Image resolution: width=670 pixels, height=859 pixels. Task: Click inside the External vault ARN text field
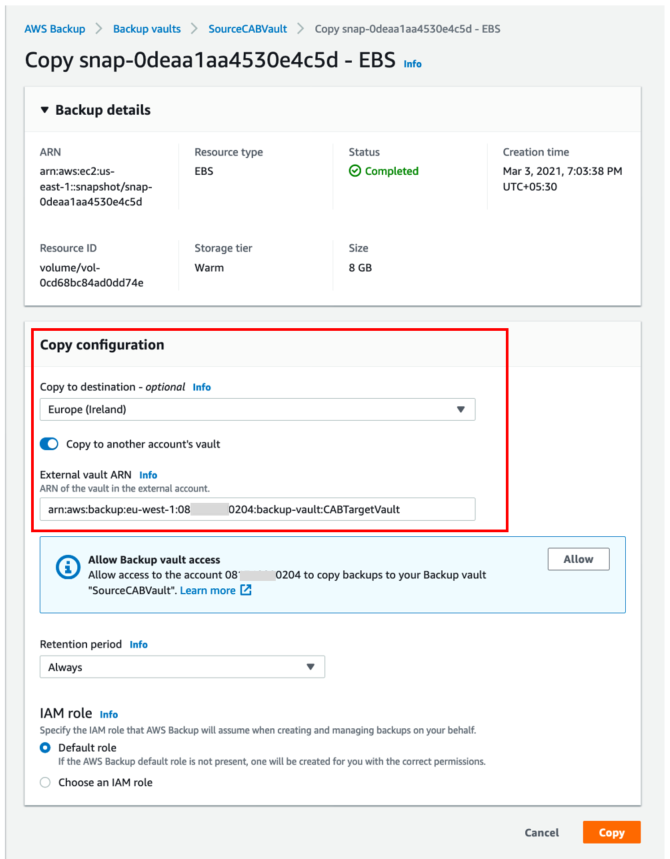click(258, 508)
